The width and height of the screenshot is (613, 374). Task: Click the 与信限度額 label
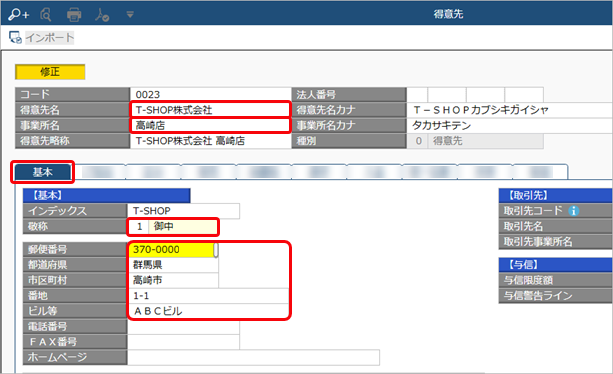coord(528,280)
